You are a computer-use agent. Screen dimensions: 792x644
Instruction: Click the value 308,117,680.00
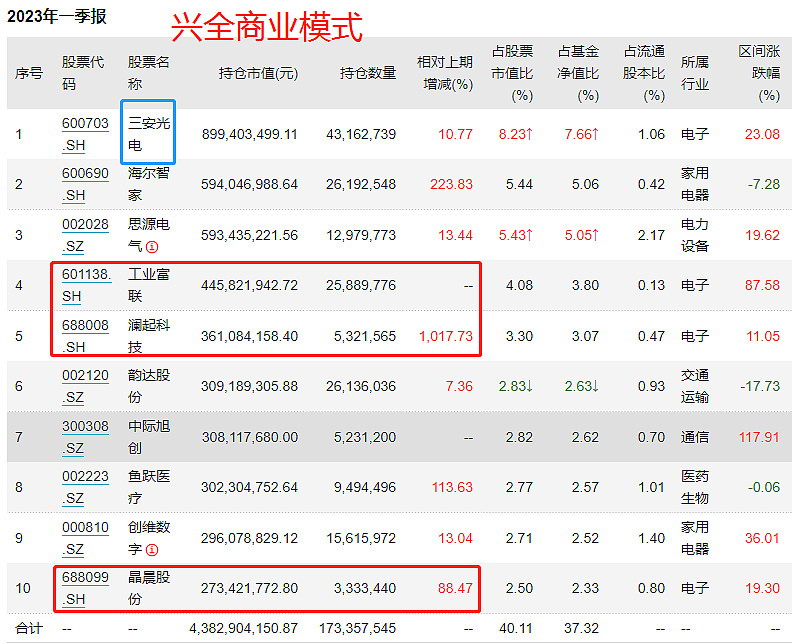(250, 437)
